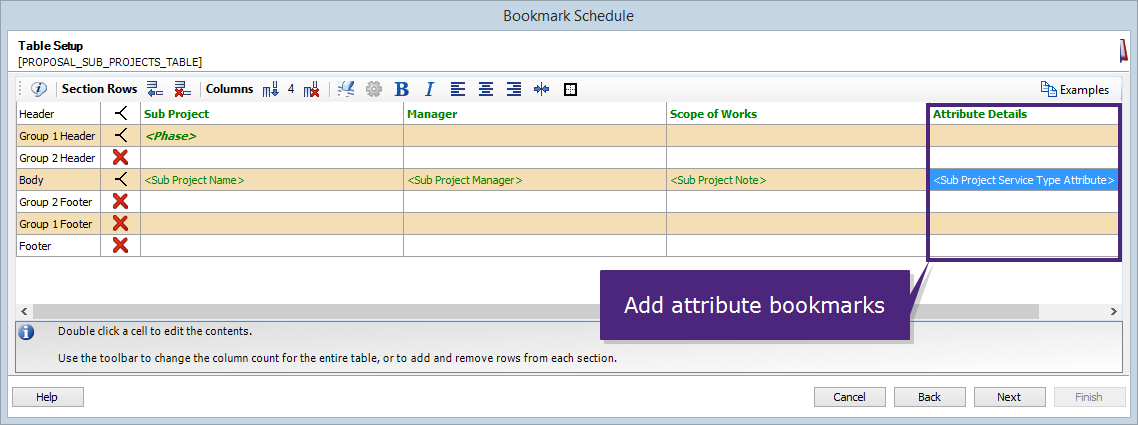Select the Sub Project Manager body cell
1138x425 pixels.
pos(535,180)
